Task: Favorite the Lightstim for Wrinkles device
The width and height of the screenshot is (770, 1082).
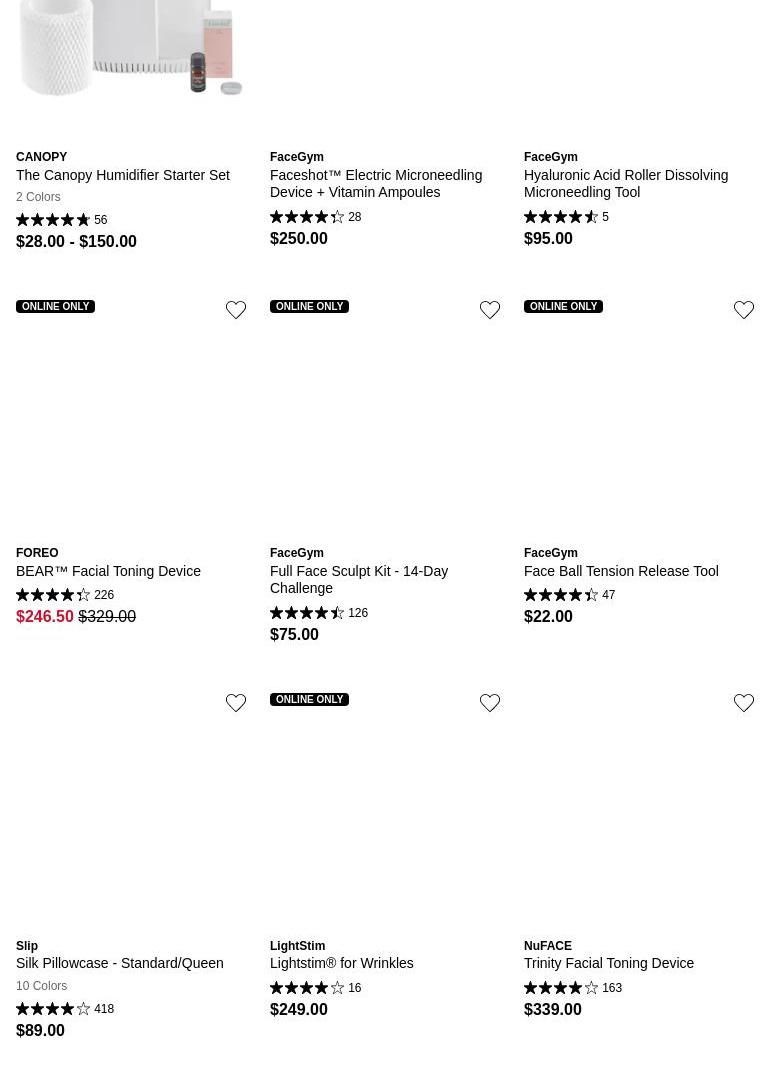Action: pyautogui.click(x=490, y=703)
